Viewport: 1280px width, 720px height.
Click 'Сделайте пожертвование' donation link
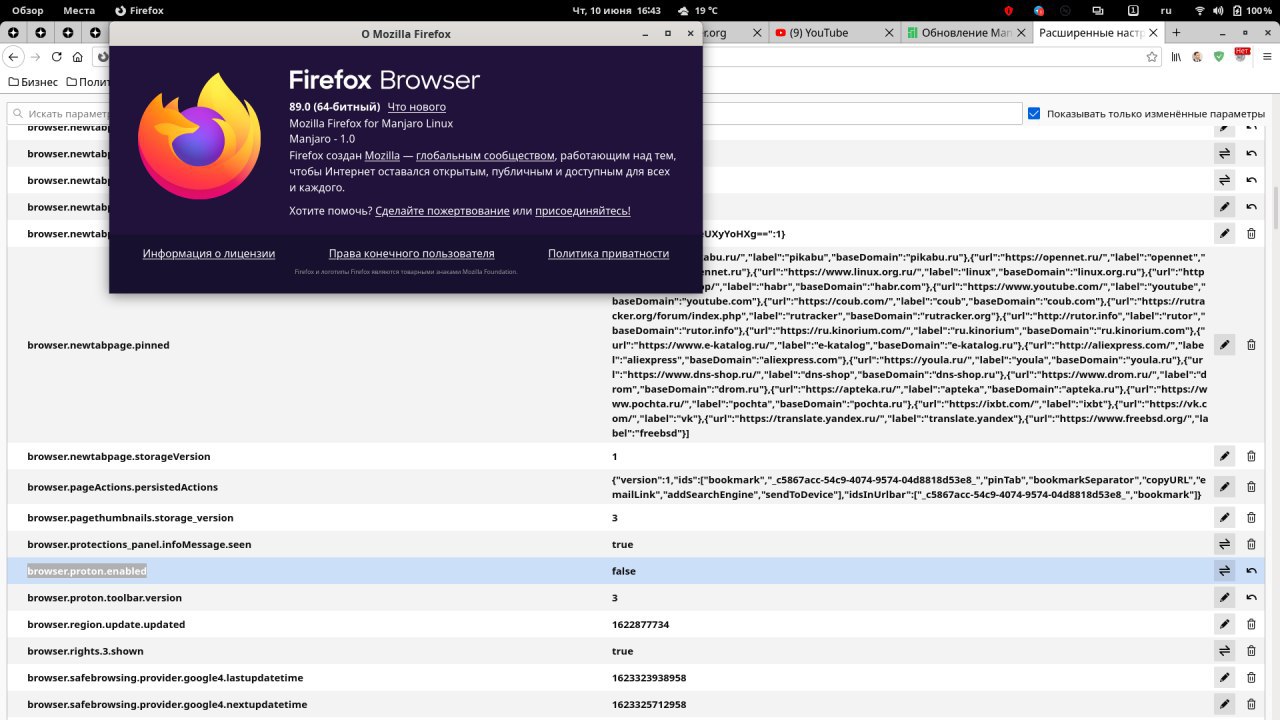coord(442,211)
